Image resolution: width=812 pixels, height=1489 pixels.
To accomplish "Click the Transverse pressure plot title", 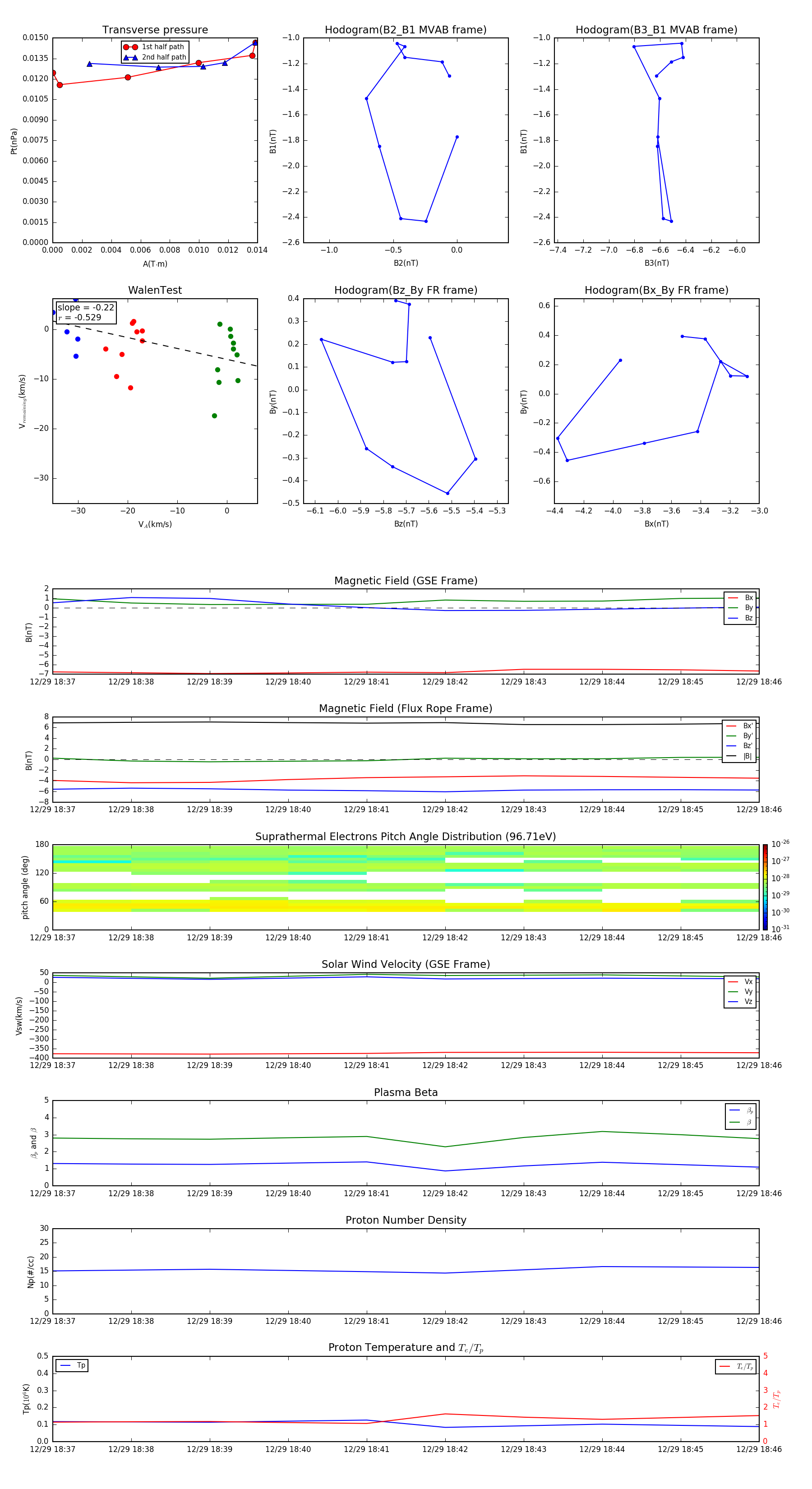I will point(155,30).
